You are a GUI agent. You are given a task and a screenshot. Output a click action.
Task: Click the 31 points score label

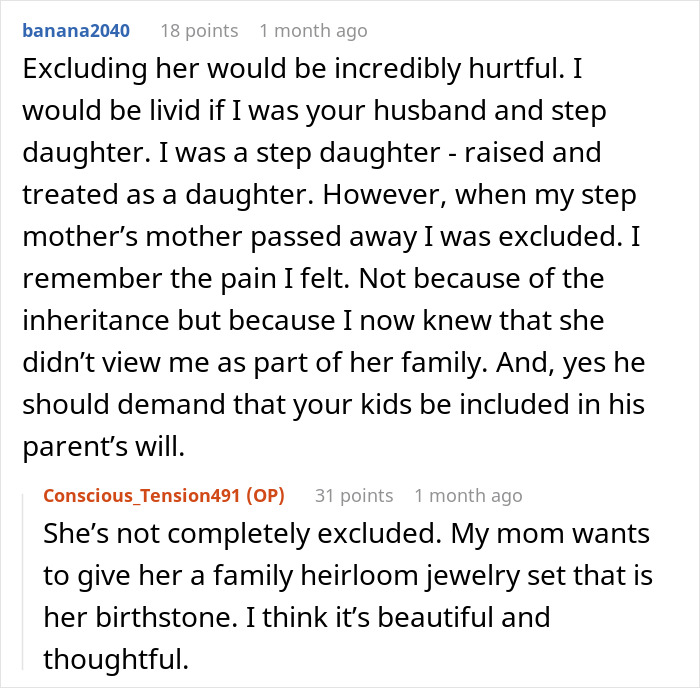(354, 495)
